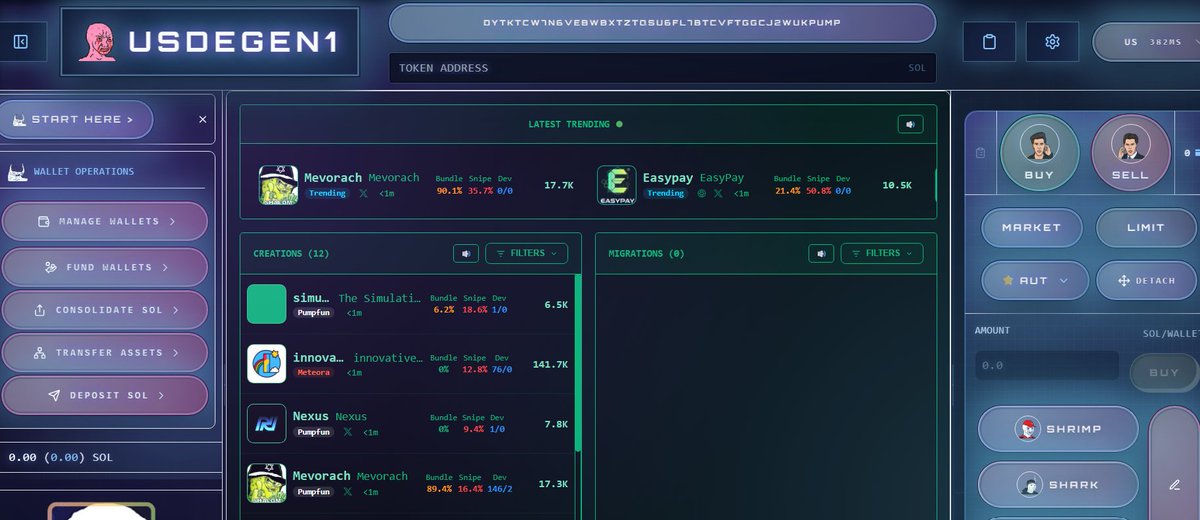Expand the Deposit SOL option
This screenshot has height=520, width=1200.
coord(105,396)
